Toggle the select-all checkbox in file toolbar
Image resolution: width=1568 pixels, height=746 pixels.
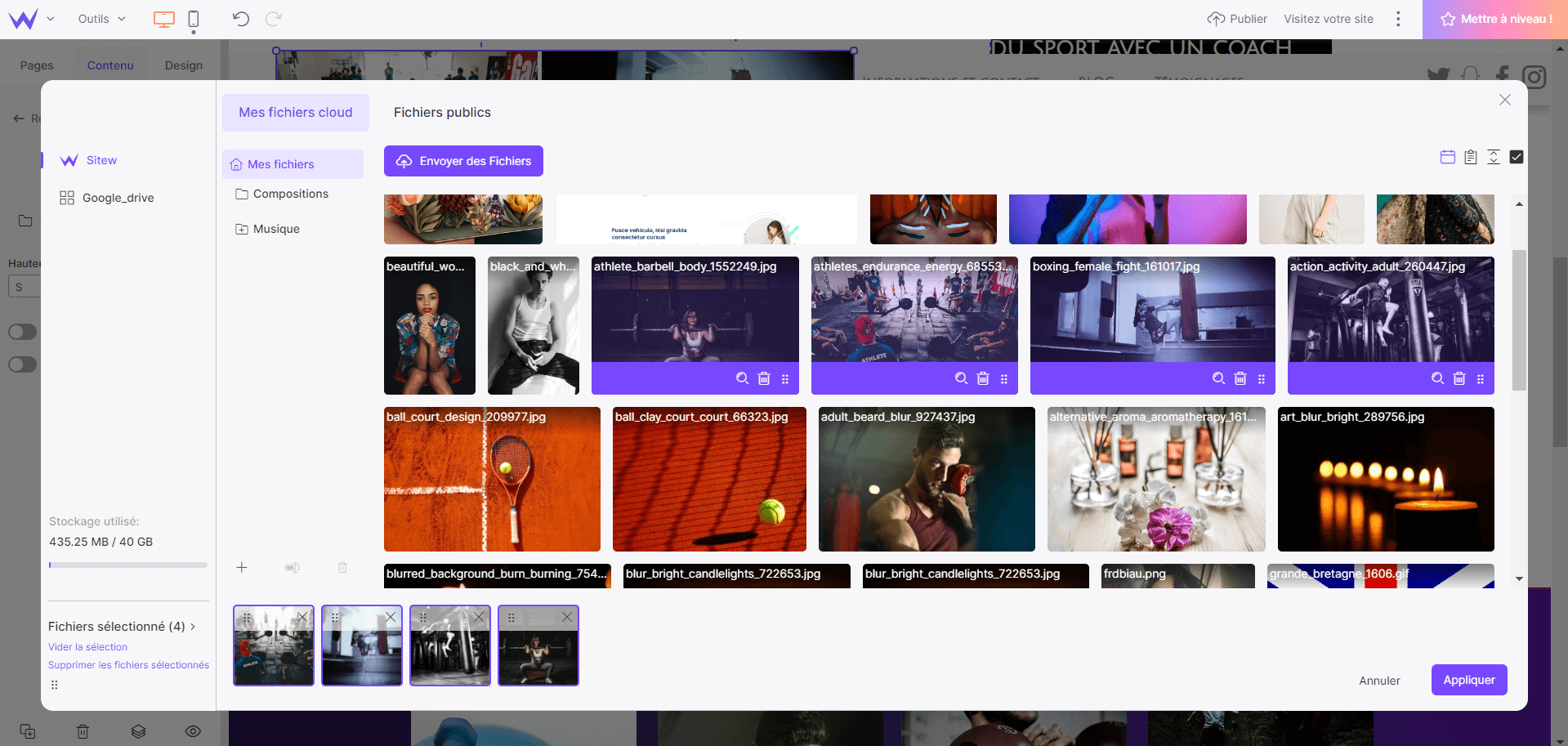[1516, 157]
